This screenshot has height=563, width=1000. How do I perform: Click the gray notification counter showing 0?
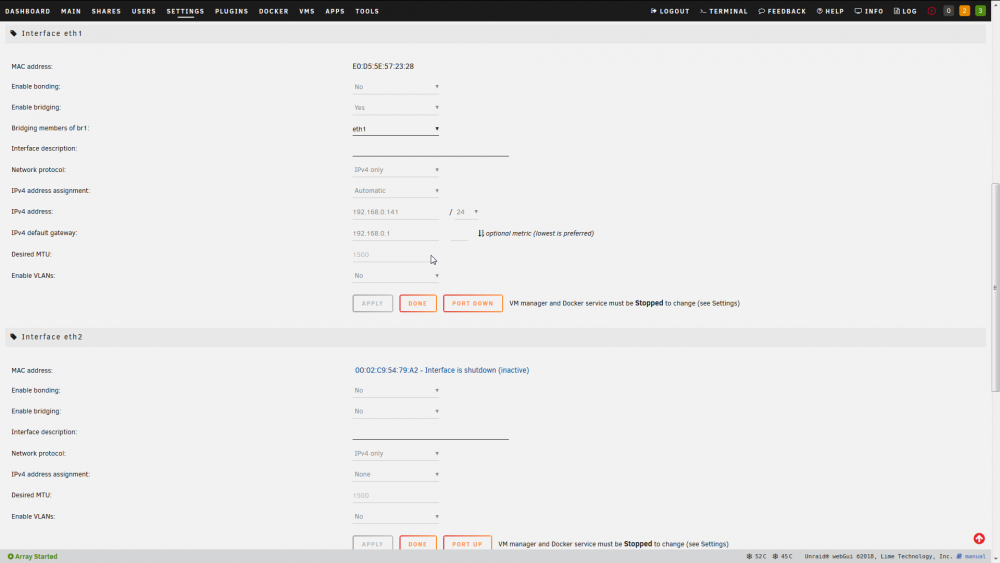(948, 11)
